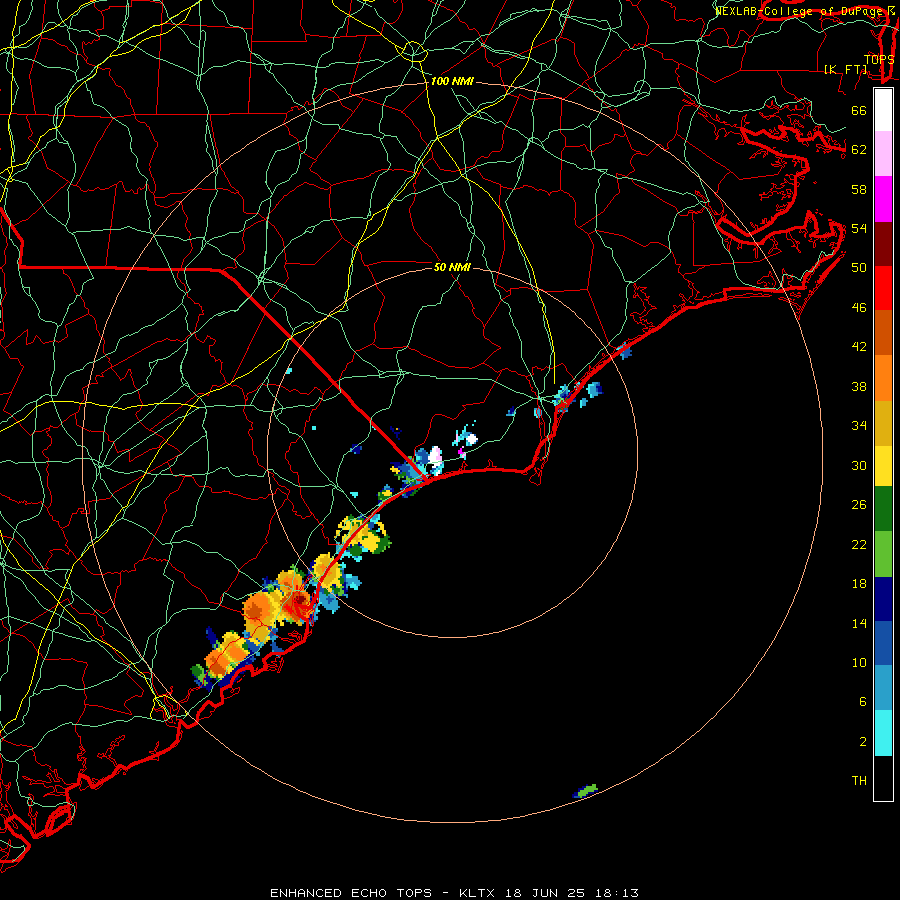Click the "58" legend value

[859, 189]
